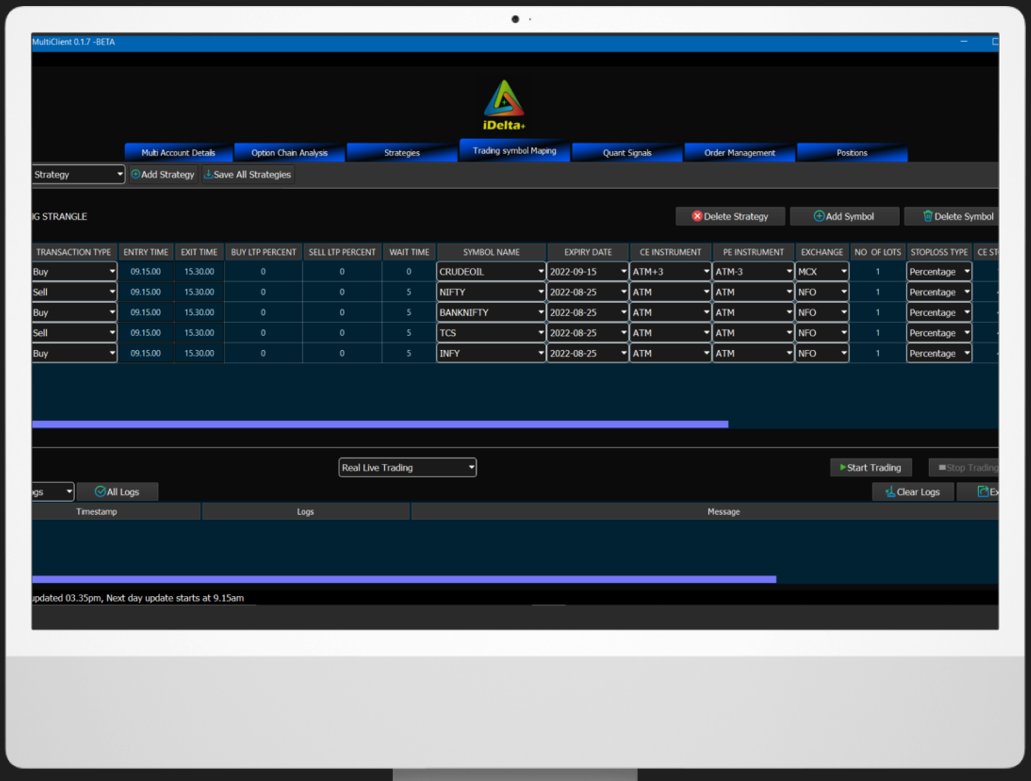Open the INFY symbol name dropdown
Viewport: 1031px width, 781px height.
pos(491,353)
